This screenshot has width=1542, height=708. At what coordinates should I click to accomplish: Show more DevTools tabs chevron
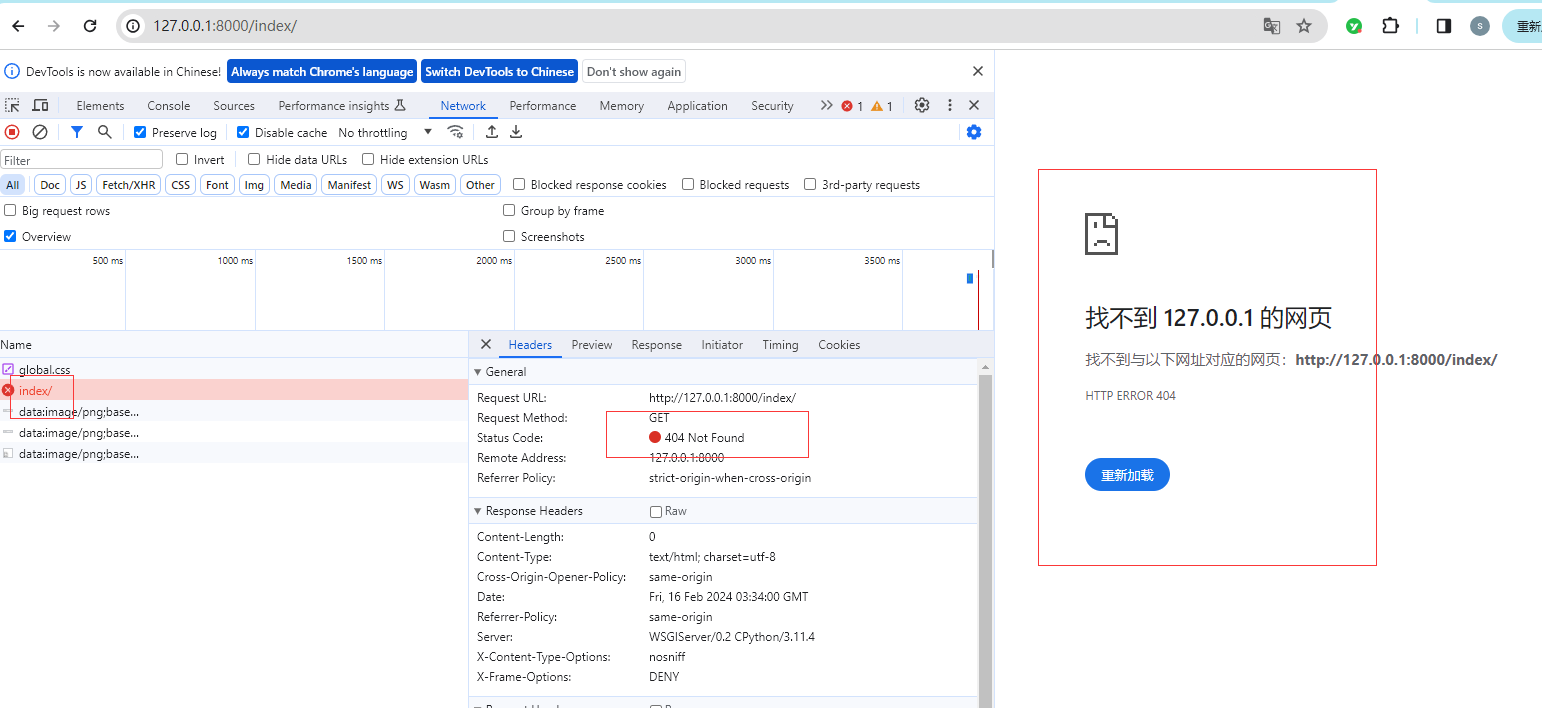(826, 105)
